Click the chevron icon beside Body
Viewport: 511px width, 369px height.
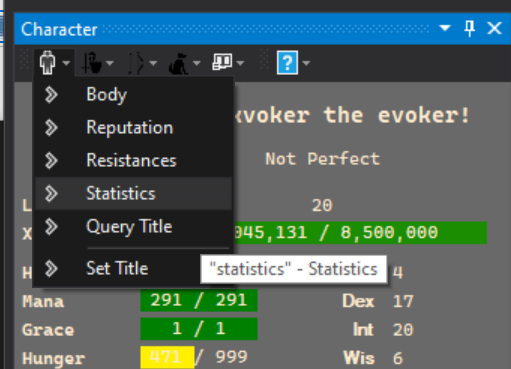coord(51,95)
